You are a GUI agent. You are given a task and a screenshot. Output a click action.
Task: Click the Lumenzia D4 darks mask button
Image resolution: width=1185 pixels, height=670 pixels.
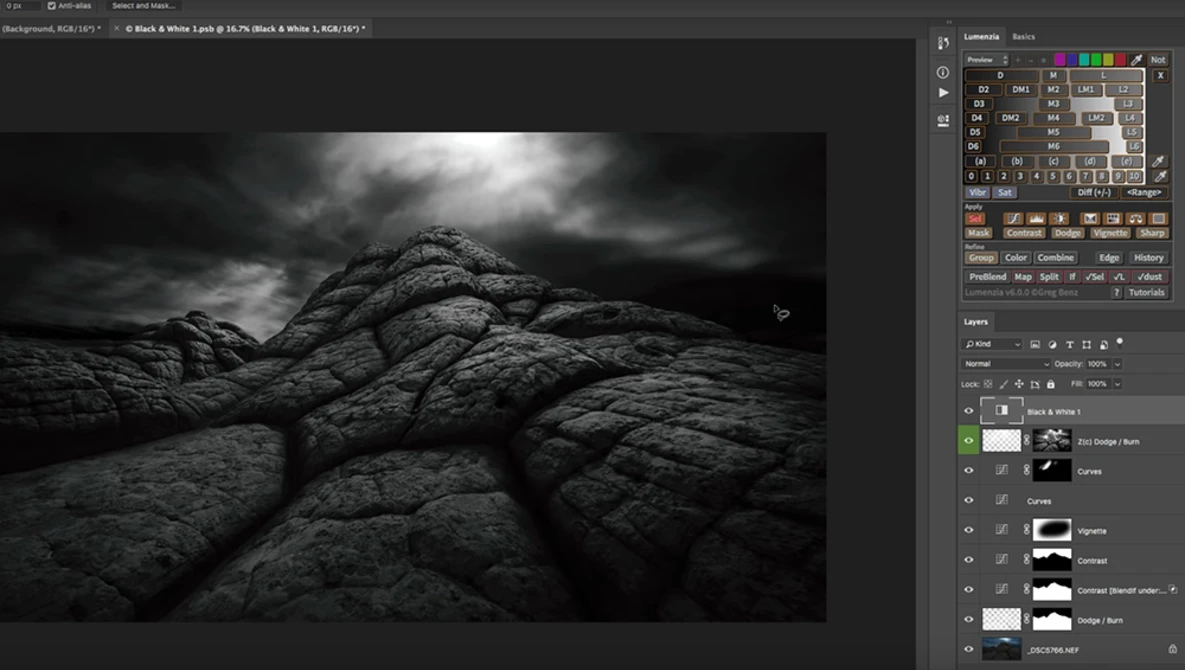(x=976, y=118)
